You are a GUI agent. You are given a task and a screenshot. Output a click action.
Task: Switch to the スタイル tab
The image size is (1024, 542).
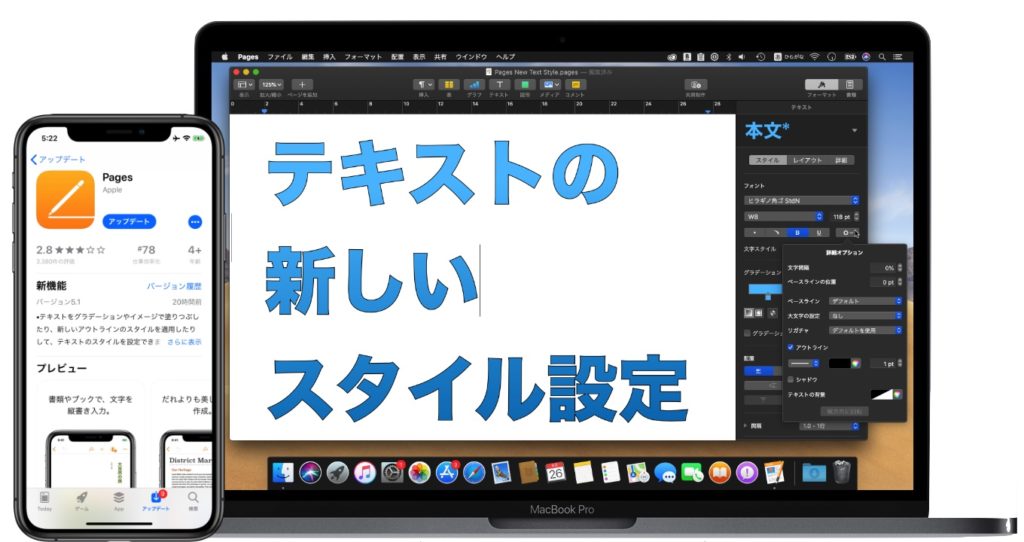point(767,160)
